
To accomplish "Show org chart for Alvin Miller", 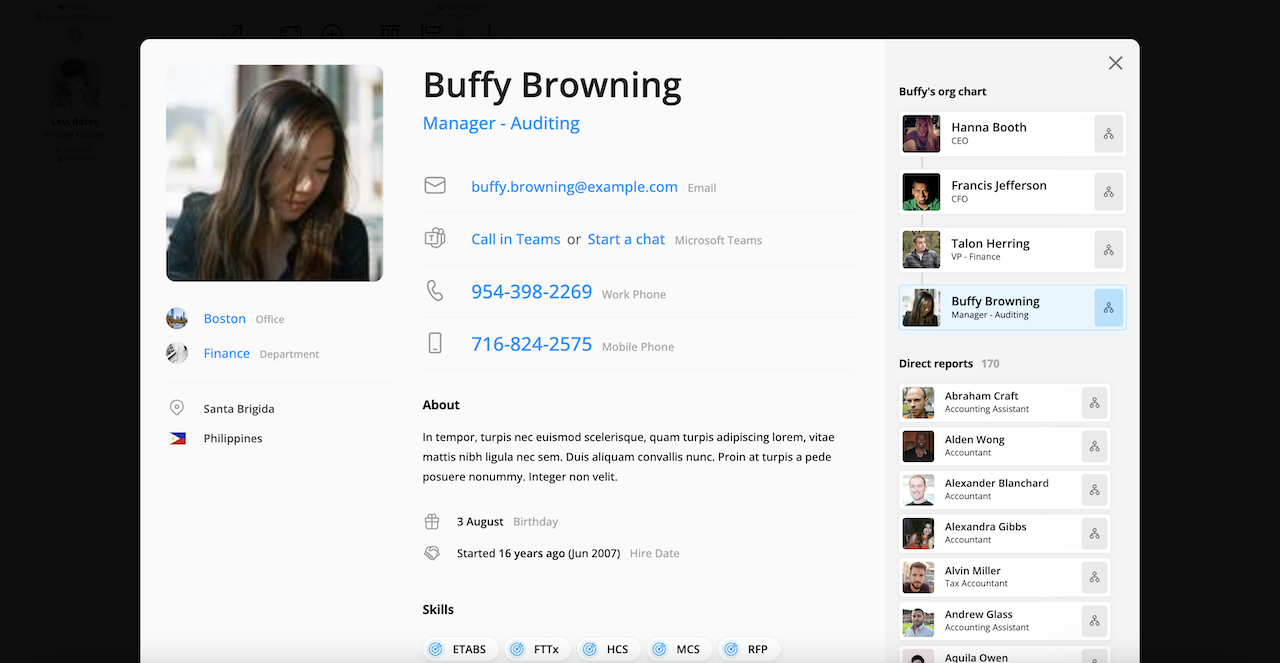I will pos(1095,577).
